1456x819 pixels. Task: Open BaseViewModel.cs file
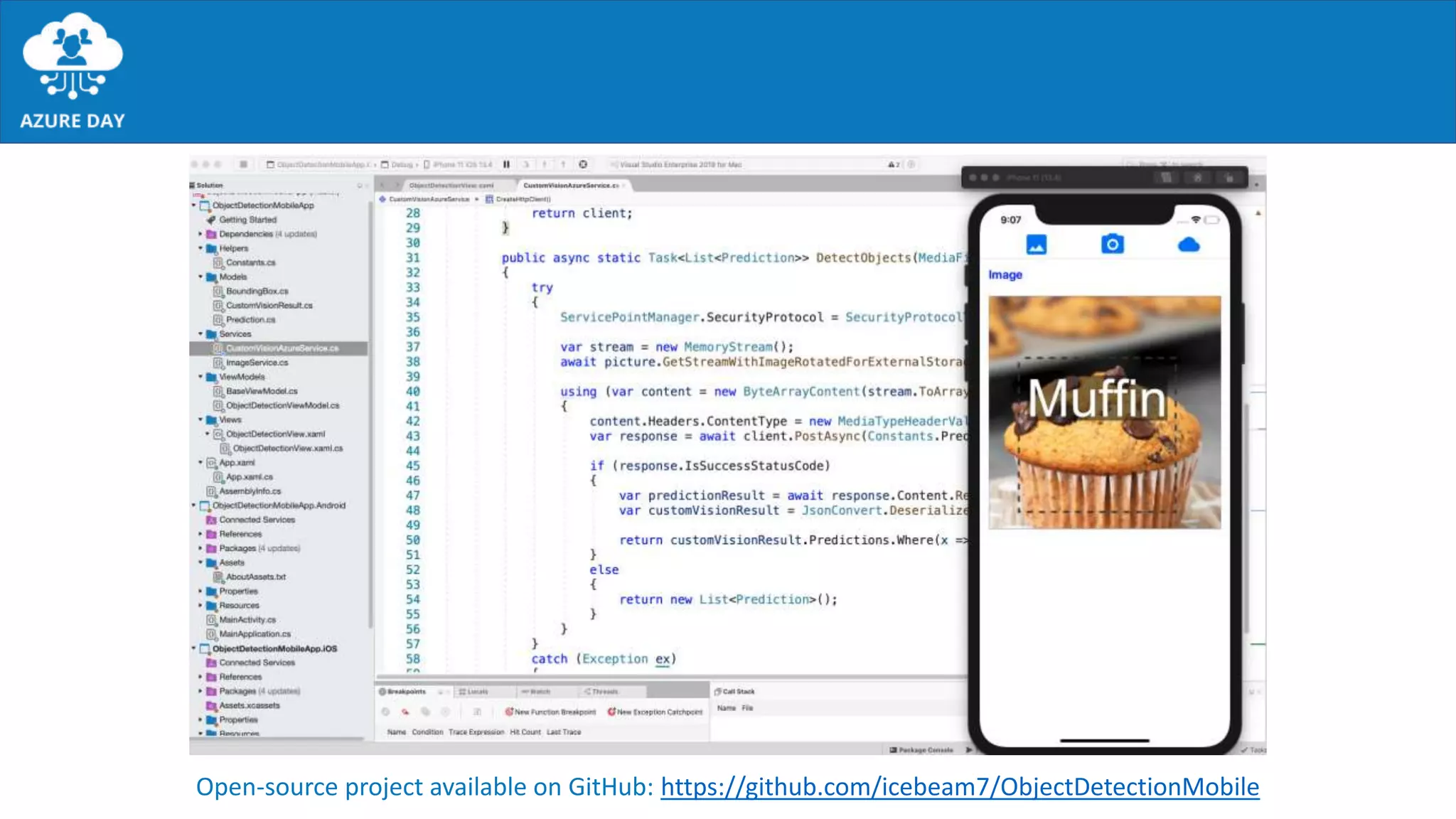[262, 391]
